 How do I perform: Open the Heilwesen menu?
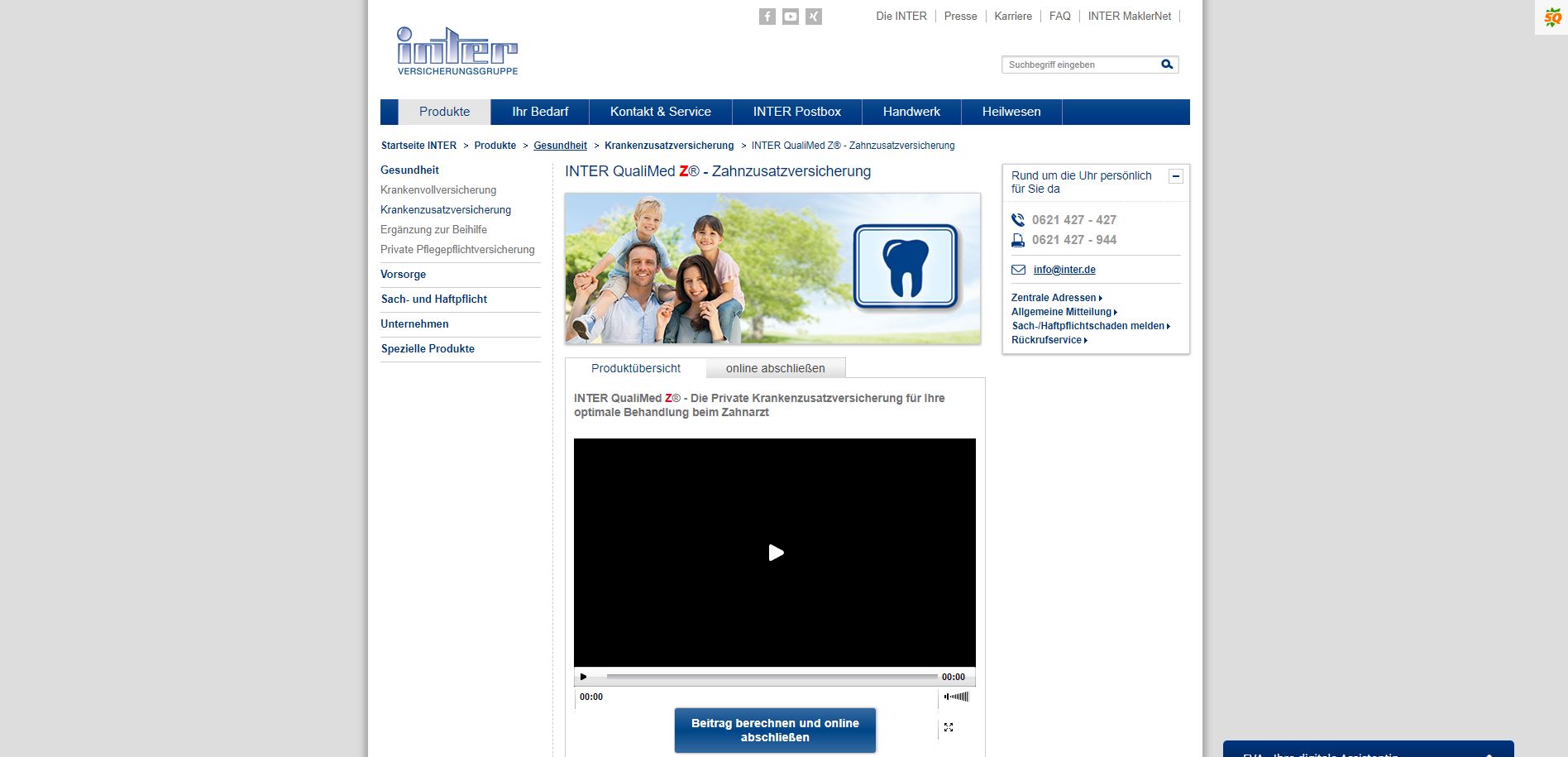click(x=1011, y=112)
